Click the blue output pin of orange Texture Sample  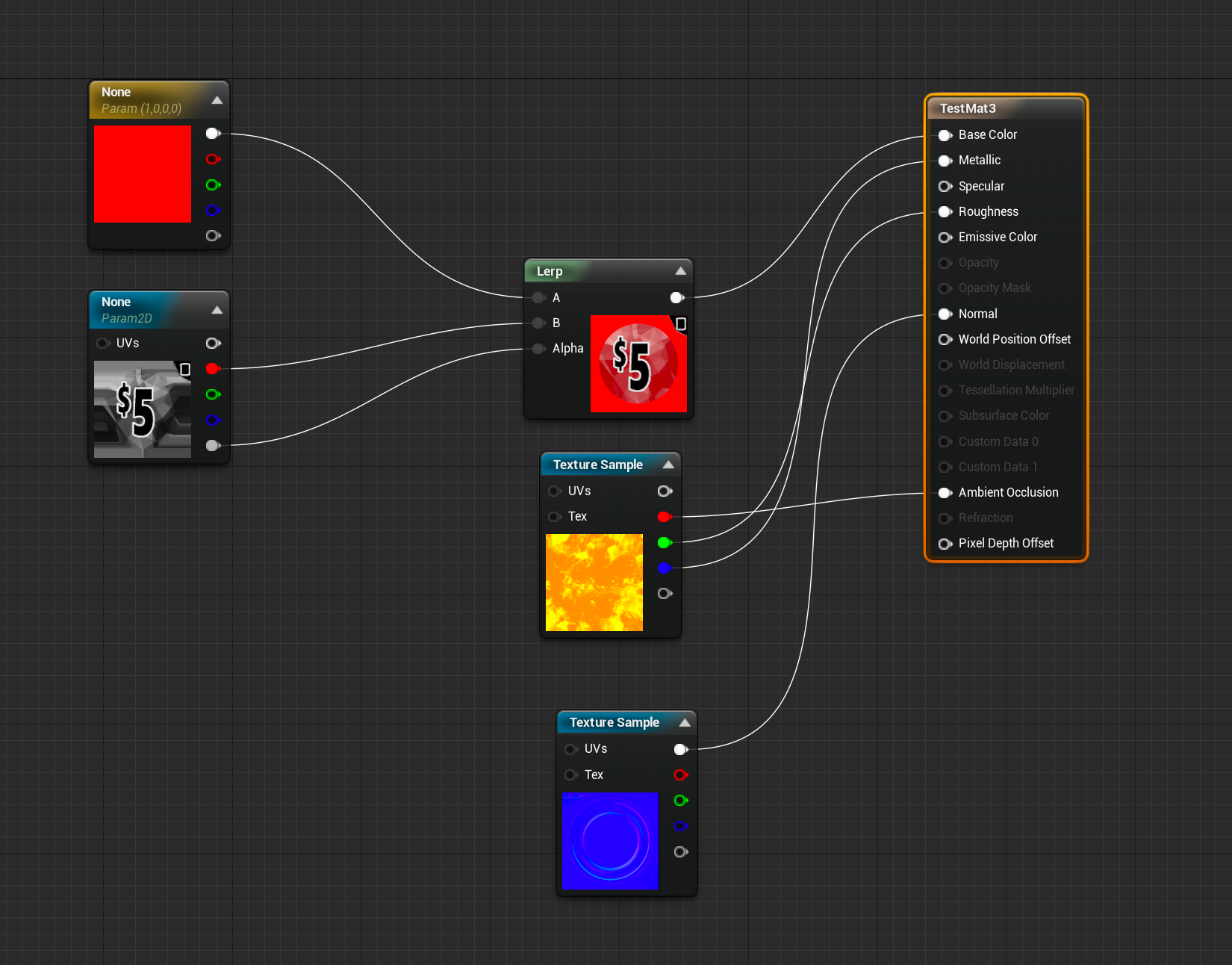tap(665, 568)
